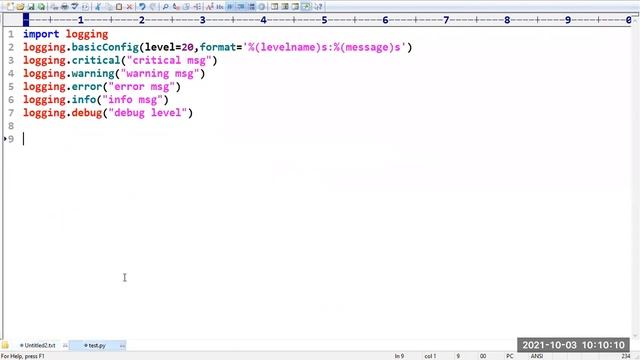Click the format string '%(levelname)s:%(message)s'
Image resolution: width=640 pixels, height=360 pixels.
point(324,47)
